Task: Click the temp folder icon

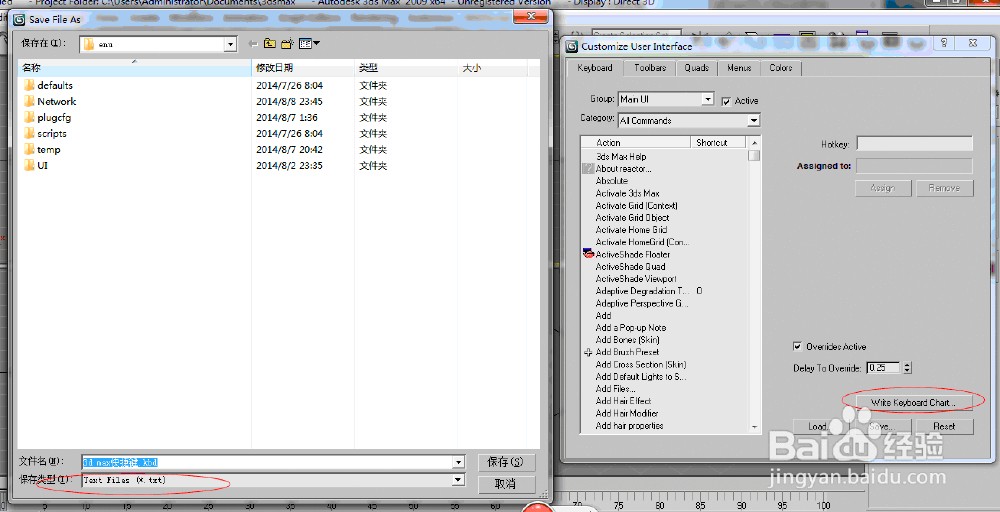Action: pyautogui.click(x=29, y=149)
